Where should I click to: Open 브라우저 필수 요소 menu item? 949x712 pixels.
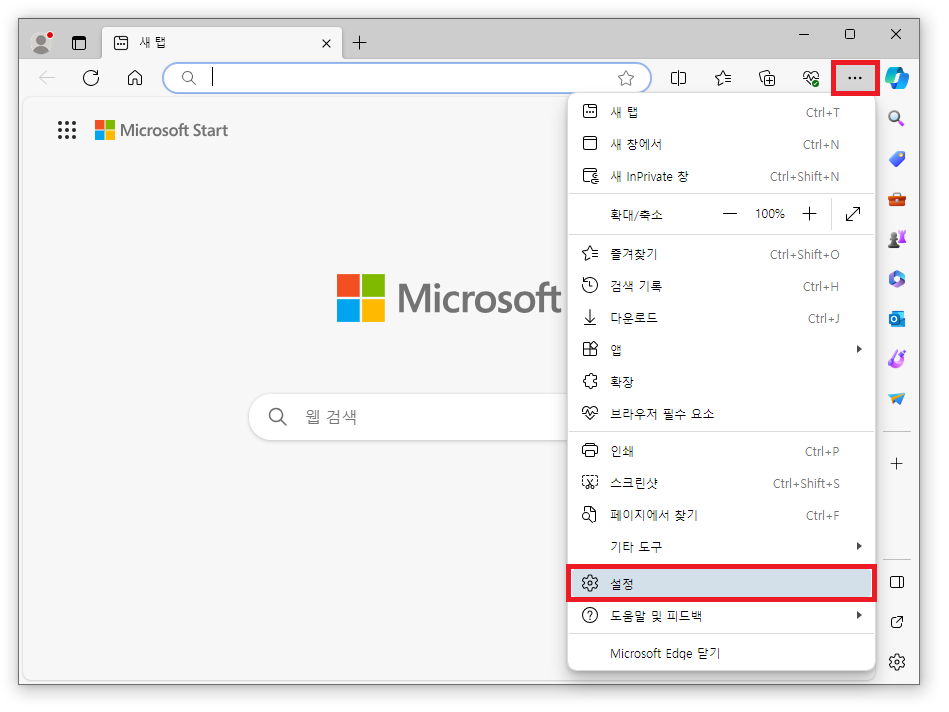[721, 414]
